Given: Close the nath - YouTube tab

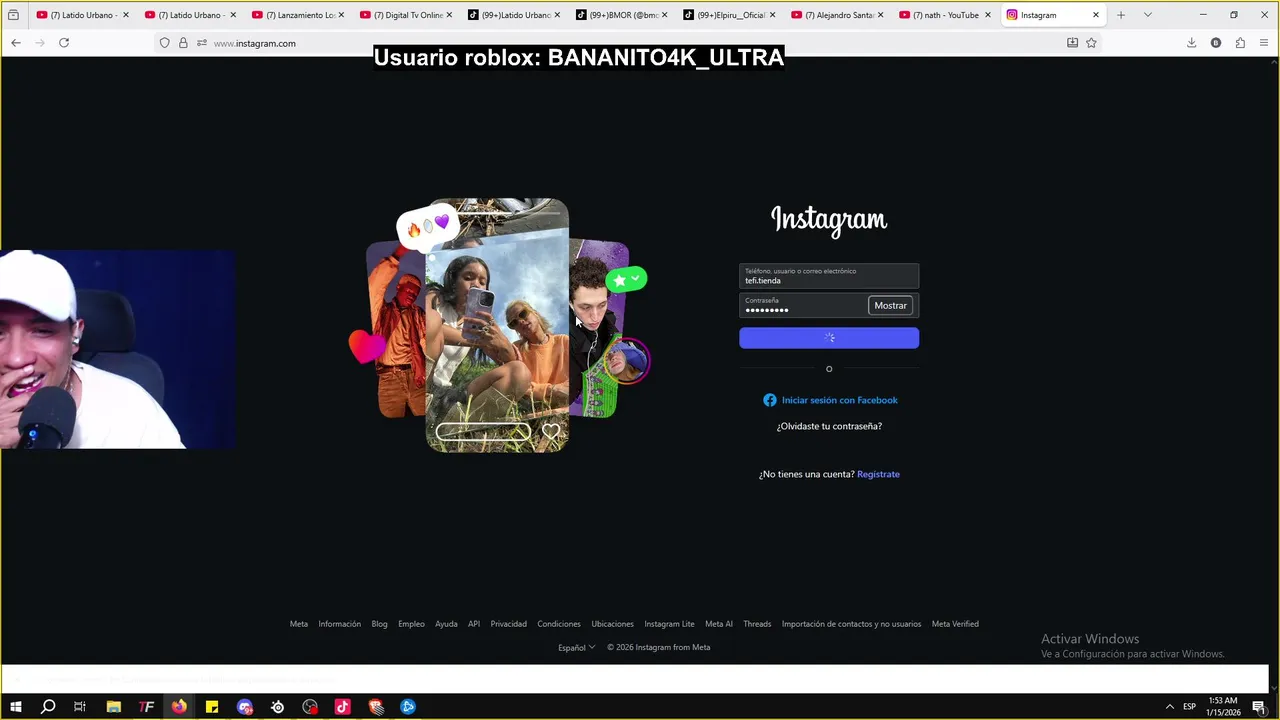Looking at the screenshot, I should (988, 15).
